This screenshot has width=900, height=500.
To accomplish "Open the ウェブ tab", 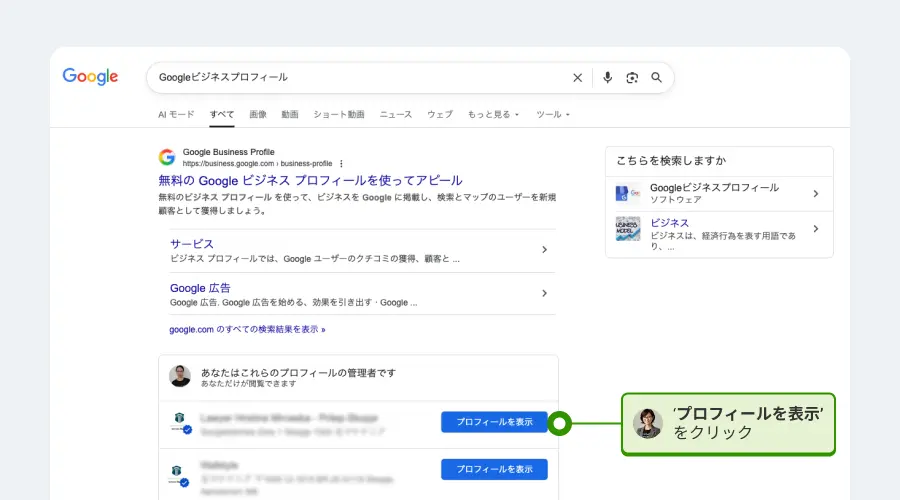I will (x=440, y=114).
